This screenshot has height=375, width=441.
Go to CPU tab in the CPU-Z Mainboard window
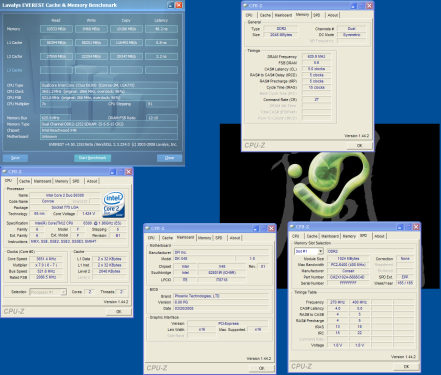[151, 238]
